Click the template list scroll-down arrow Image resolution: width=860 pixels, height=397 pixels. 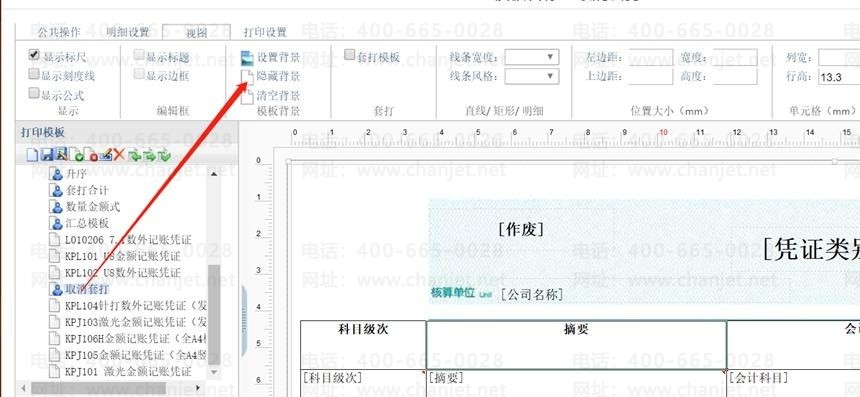tap(214, 372)
